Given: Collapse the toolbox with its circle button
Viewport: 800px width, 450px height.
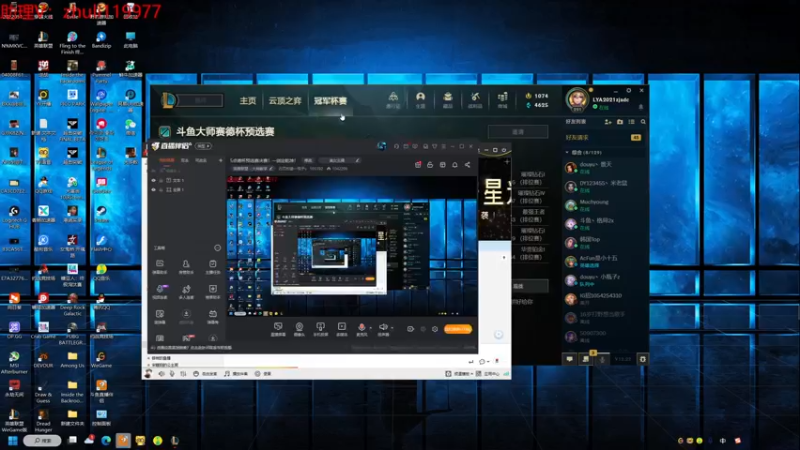Looking at the screenshot, I should (217, 248).
